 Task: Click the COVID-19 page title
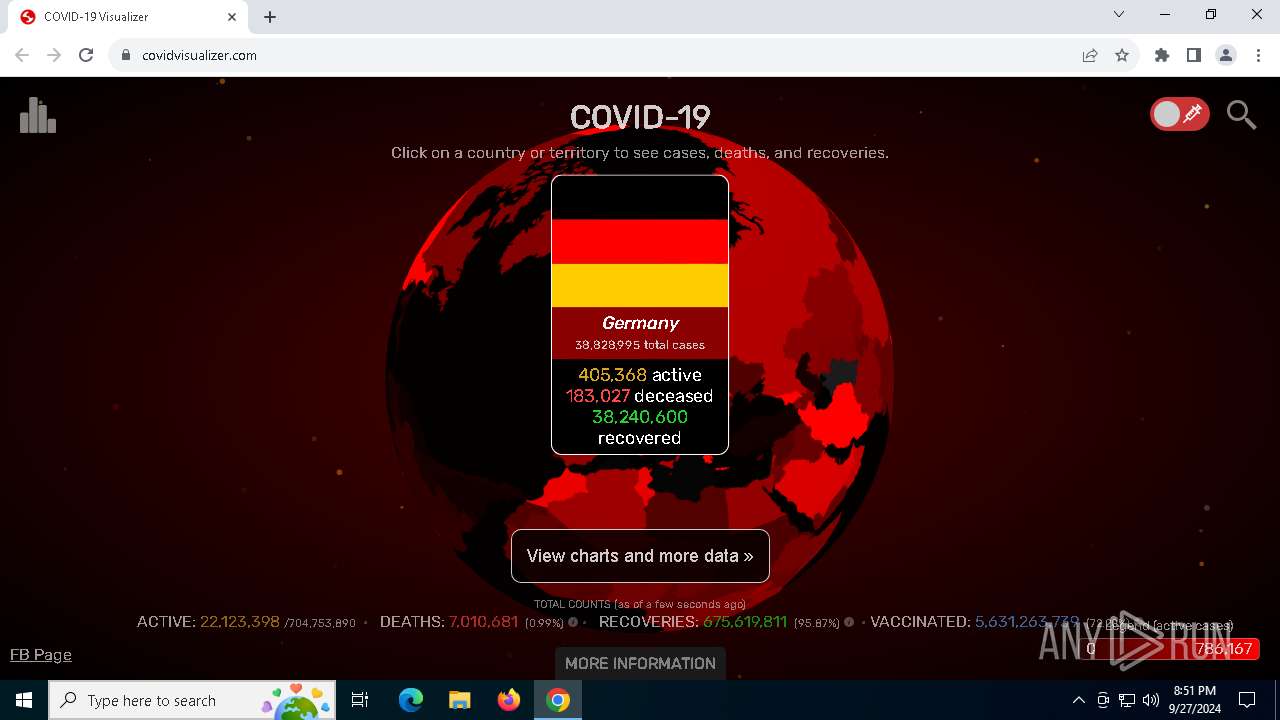click(x=640, y=117)
